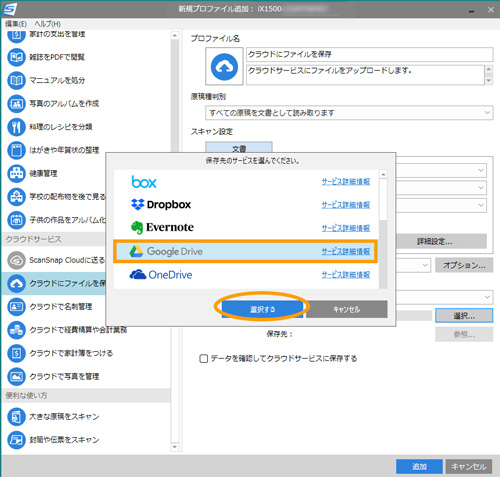Viewport: 500px width, 477px height.
Task: Choose the Dropbox service logo
Action: pos(161,204)
